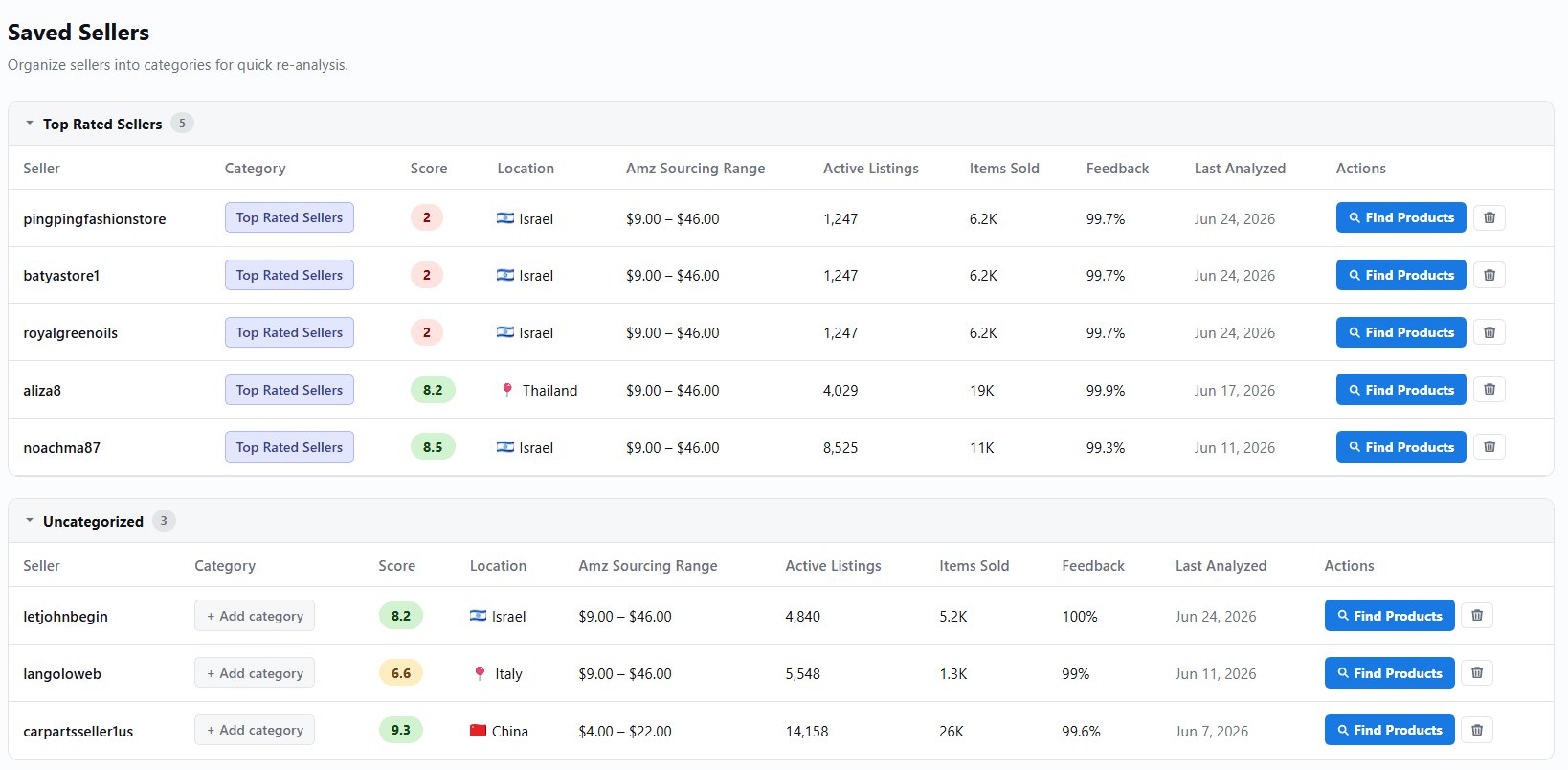
Task: Change category tag of royalgreenoils
Action: click(289, 332)
